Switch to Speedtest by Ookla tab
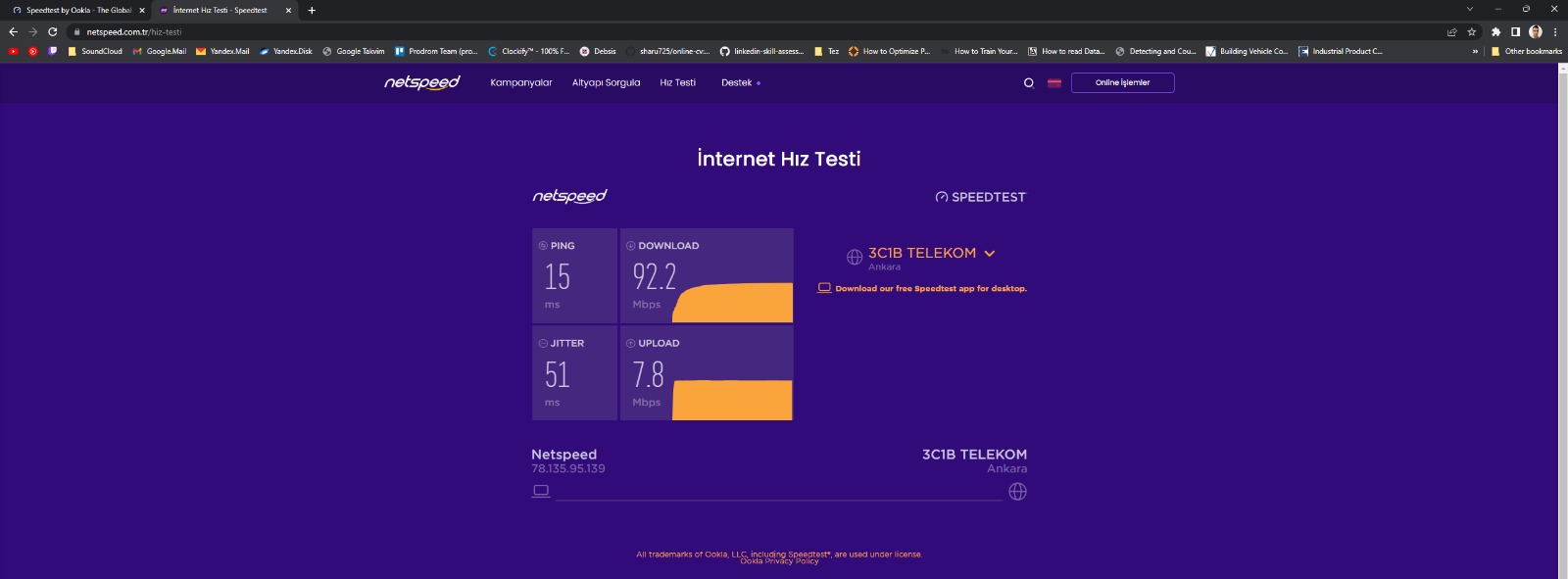The height and width of the screenshot is (579, 1568). click(78, 11)
